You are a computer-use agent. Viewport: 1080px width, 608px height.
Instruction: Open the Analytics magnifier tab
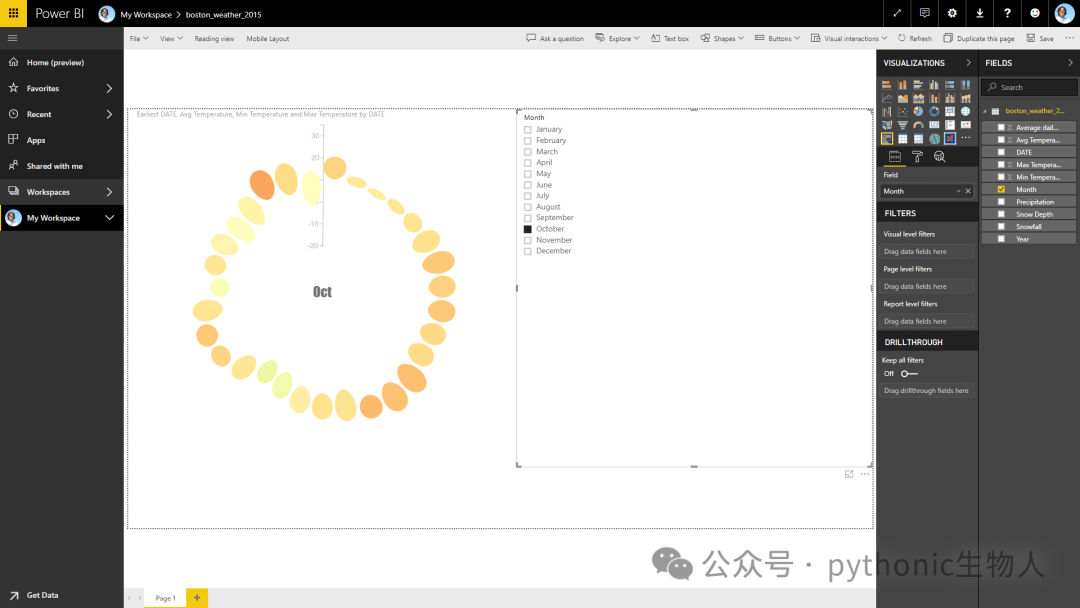tap(939, 157)
